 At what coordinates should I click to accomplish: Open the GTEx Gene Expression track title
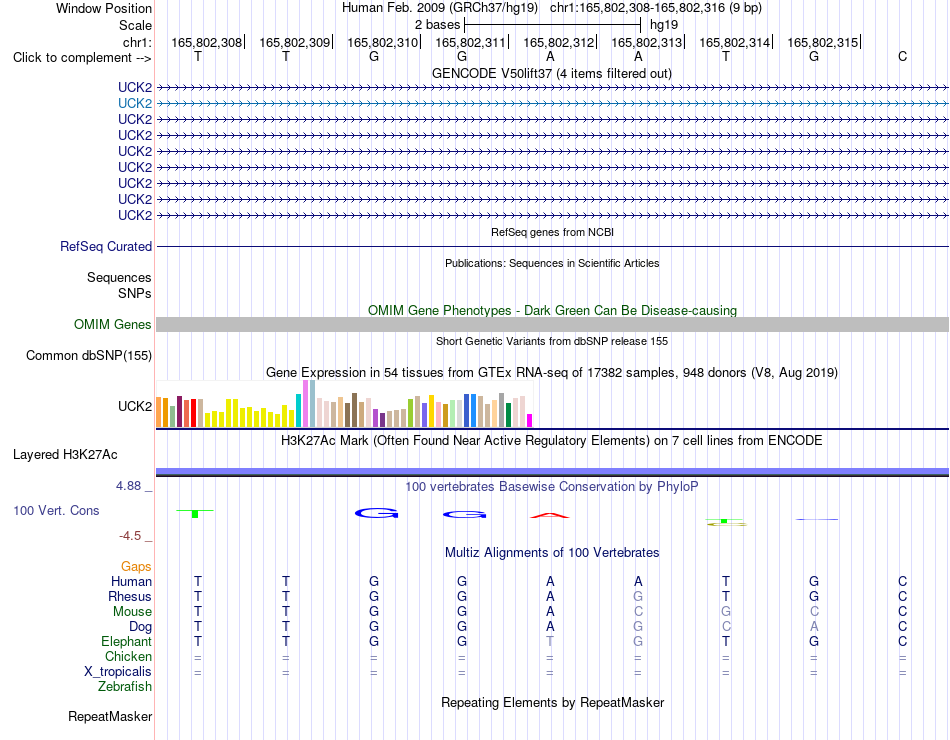pyautogui.click(x=551, y=373)
